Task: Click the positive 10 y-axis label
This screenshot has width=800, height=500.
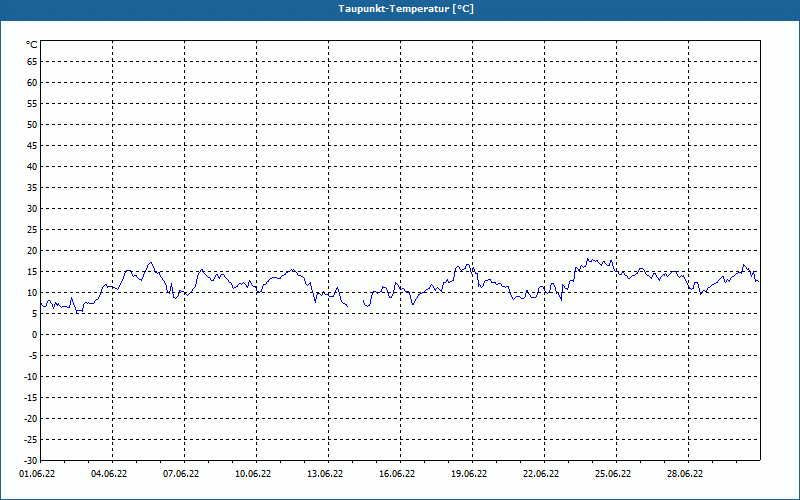Action: [32, 293]
